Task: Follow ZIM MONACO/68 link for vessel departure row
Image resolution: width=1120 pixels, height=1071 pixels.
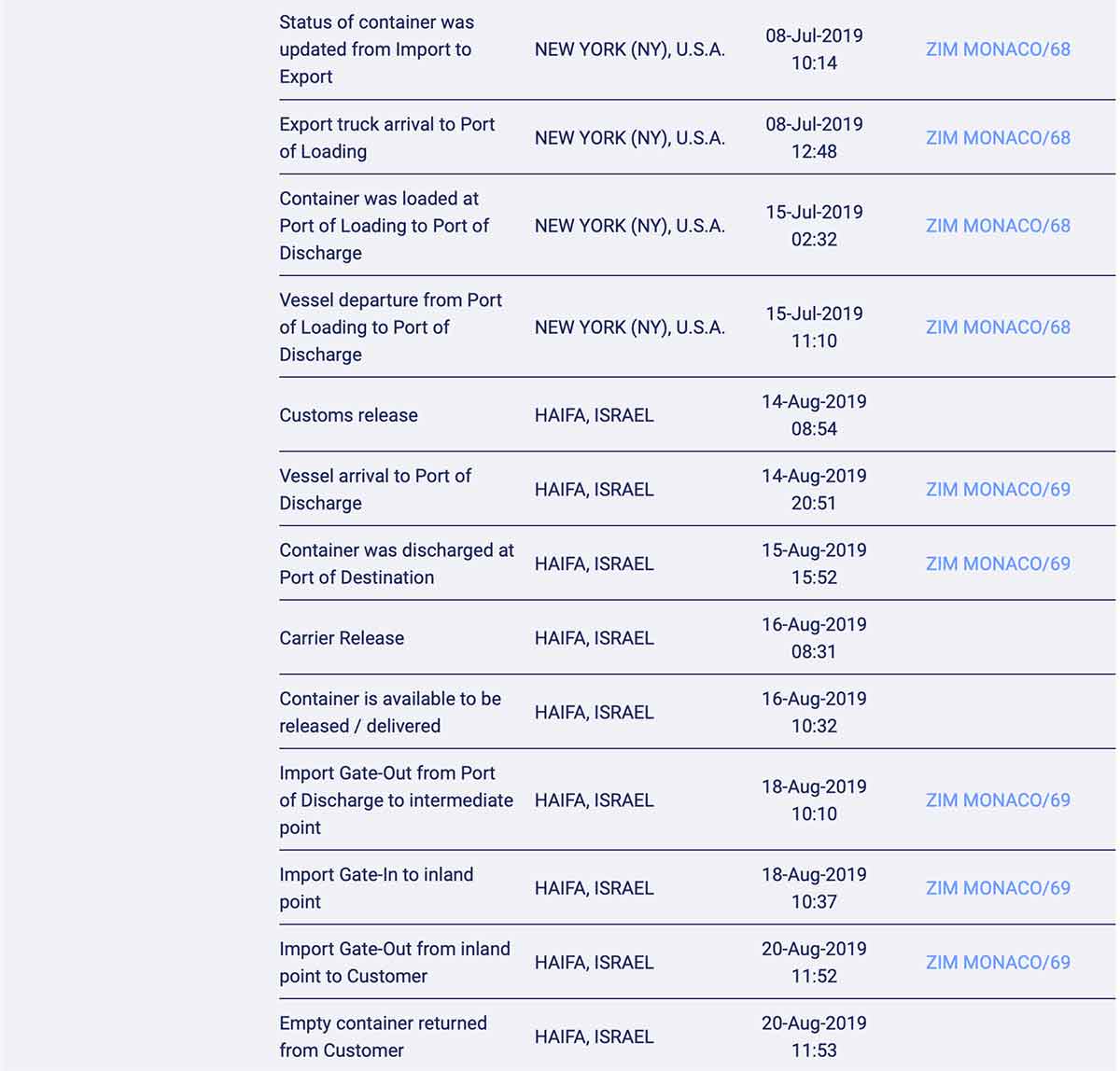Action: (997, 327)
